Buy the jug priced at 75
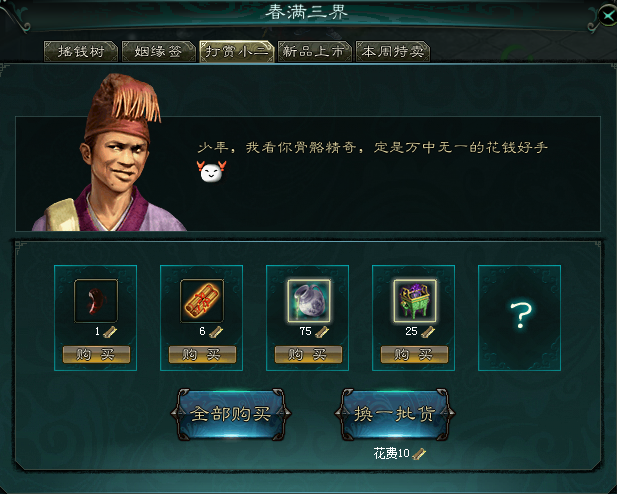 click(308, 355)
